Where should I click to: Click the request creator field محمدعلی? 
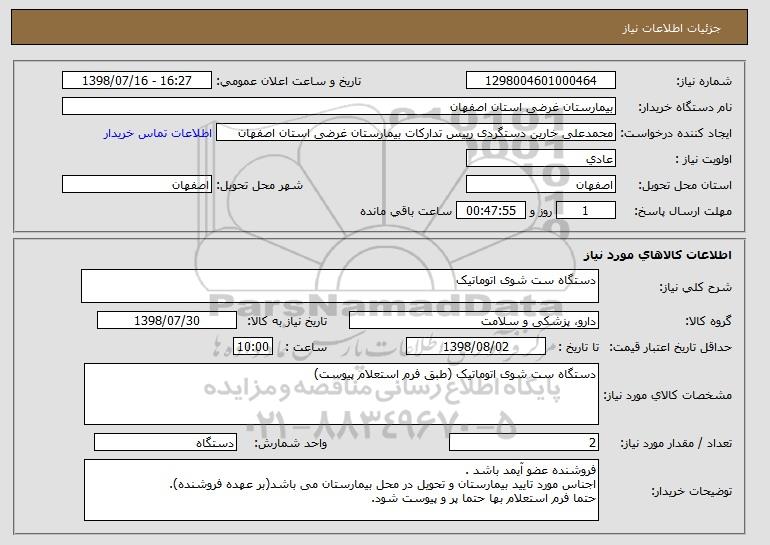point(416,133)
